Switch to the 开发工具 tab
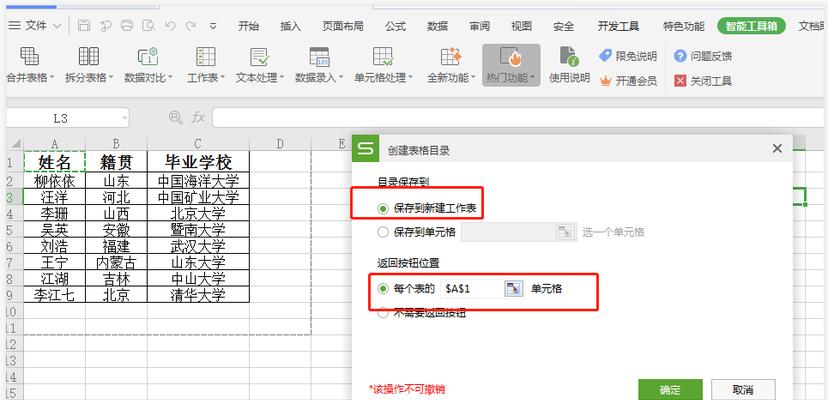This screenshot has height=400, width=828. pyautogui.click(x=618, y=26)
